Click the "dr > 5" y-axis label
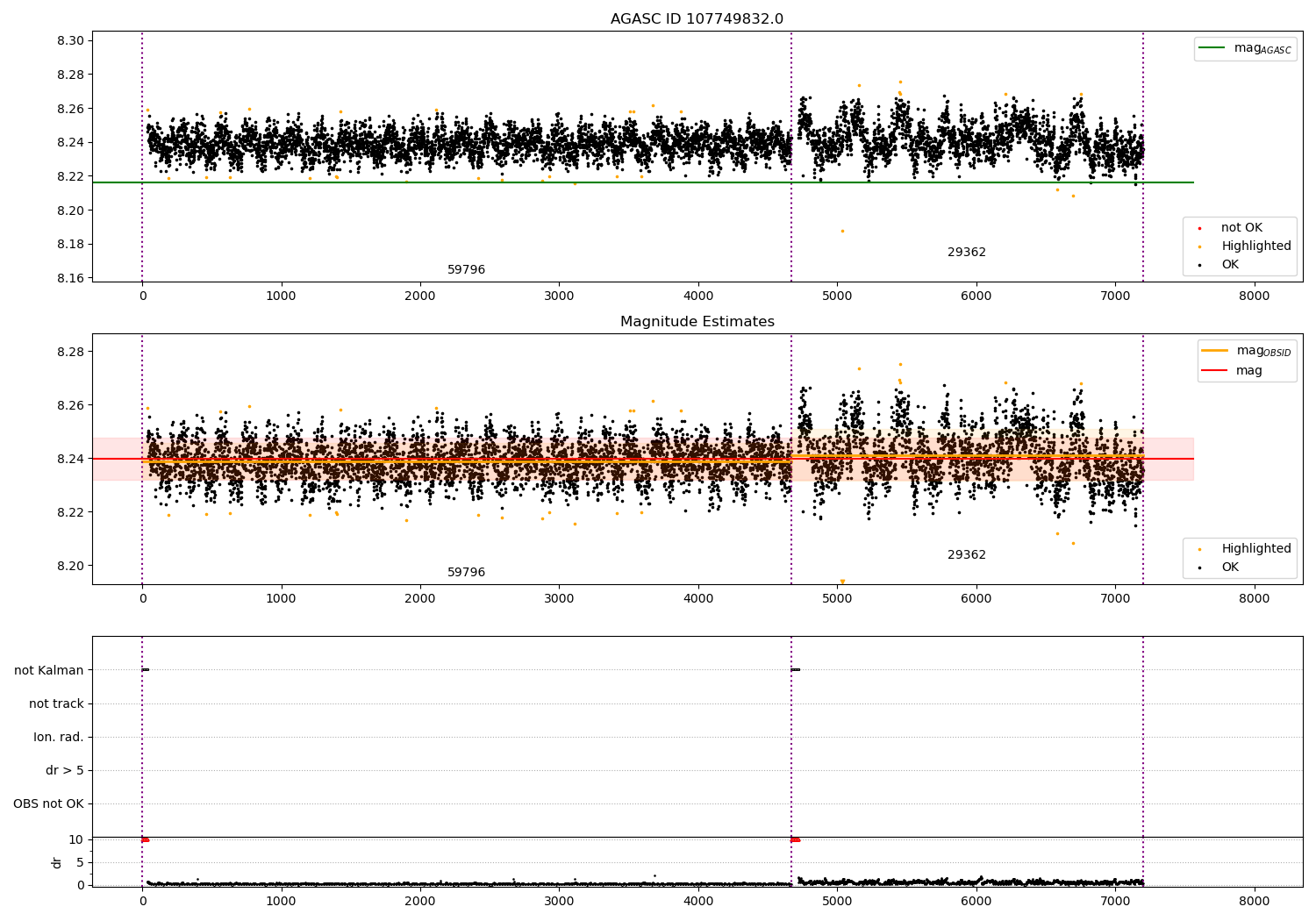The height and width of the screenshot is (921, 1316). (65, 770)
